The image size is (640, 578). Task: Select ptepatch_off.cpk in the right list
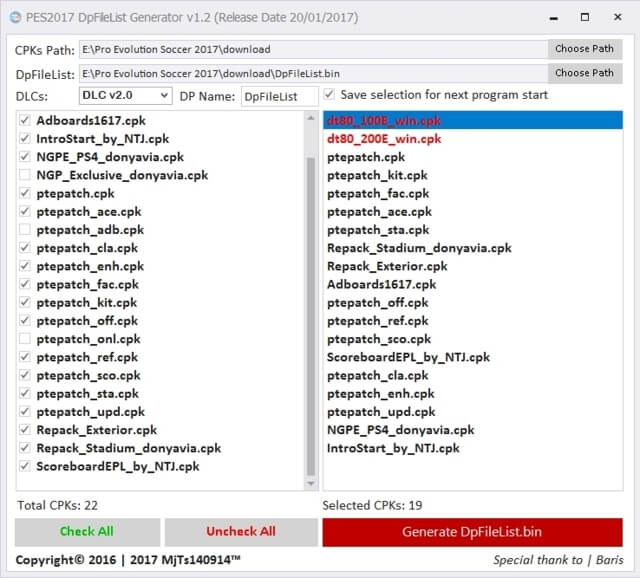(x=473, y=302)
